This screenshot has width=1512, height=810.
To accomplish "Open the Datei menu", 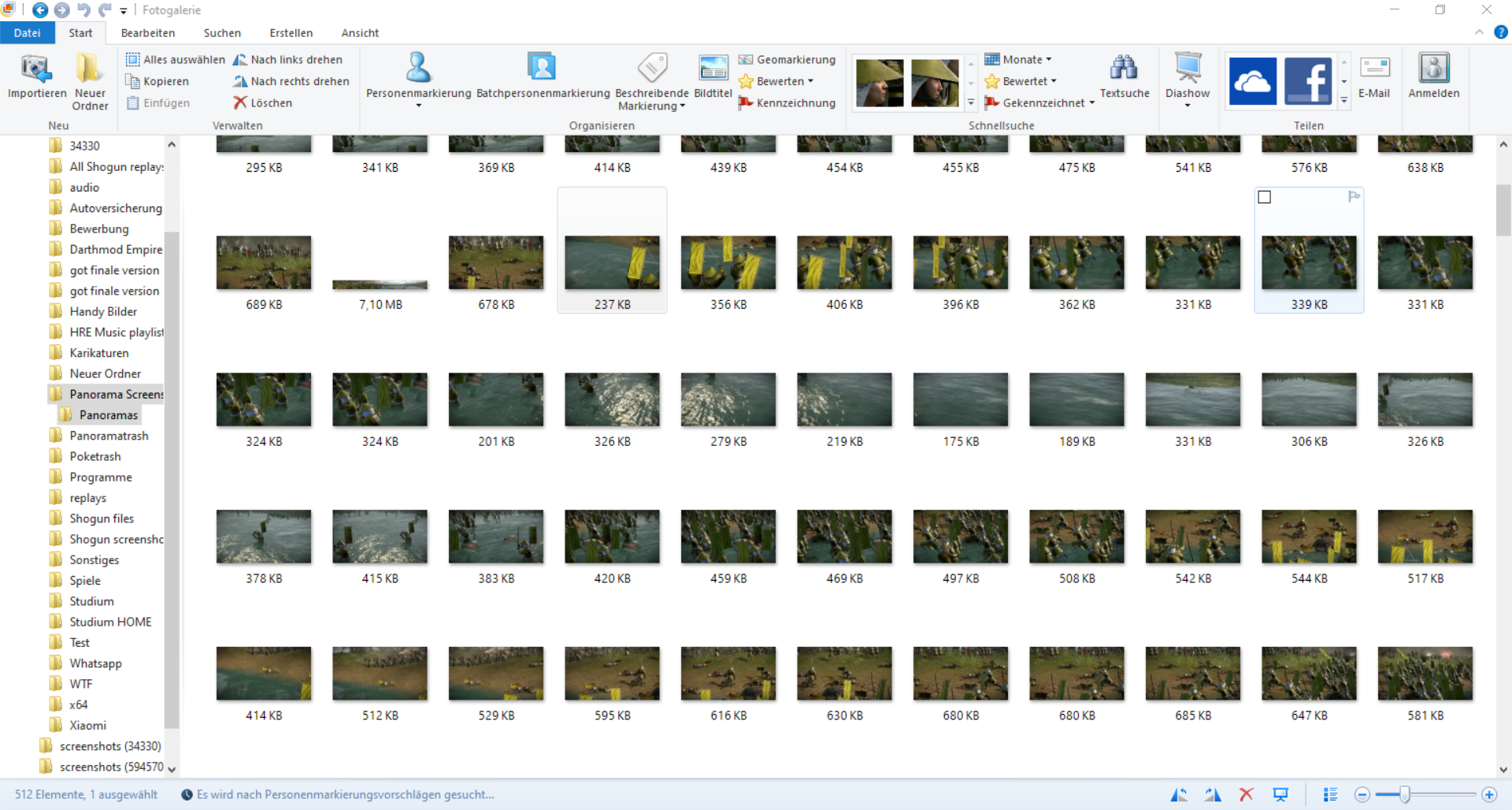I will click(27, 33).
